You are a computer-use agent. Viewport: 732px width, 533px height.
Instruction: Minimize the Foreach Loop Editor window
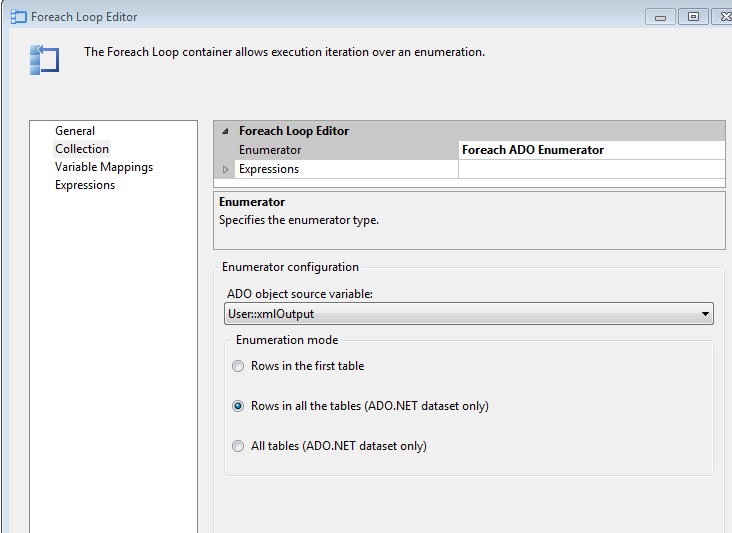coord(660,17)
